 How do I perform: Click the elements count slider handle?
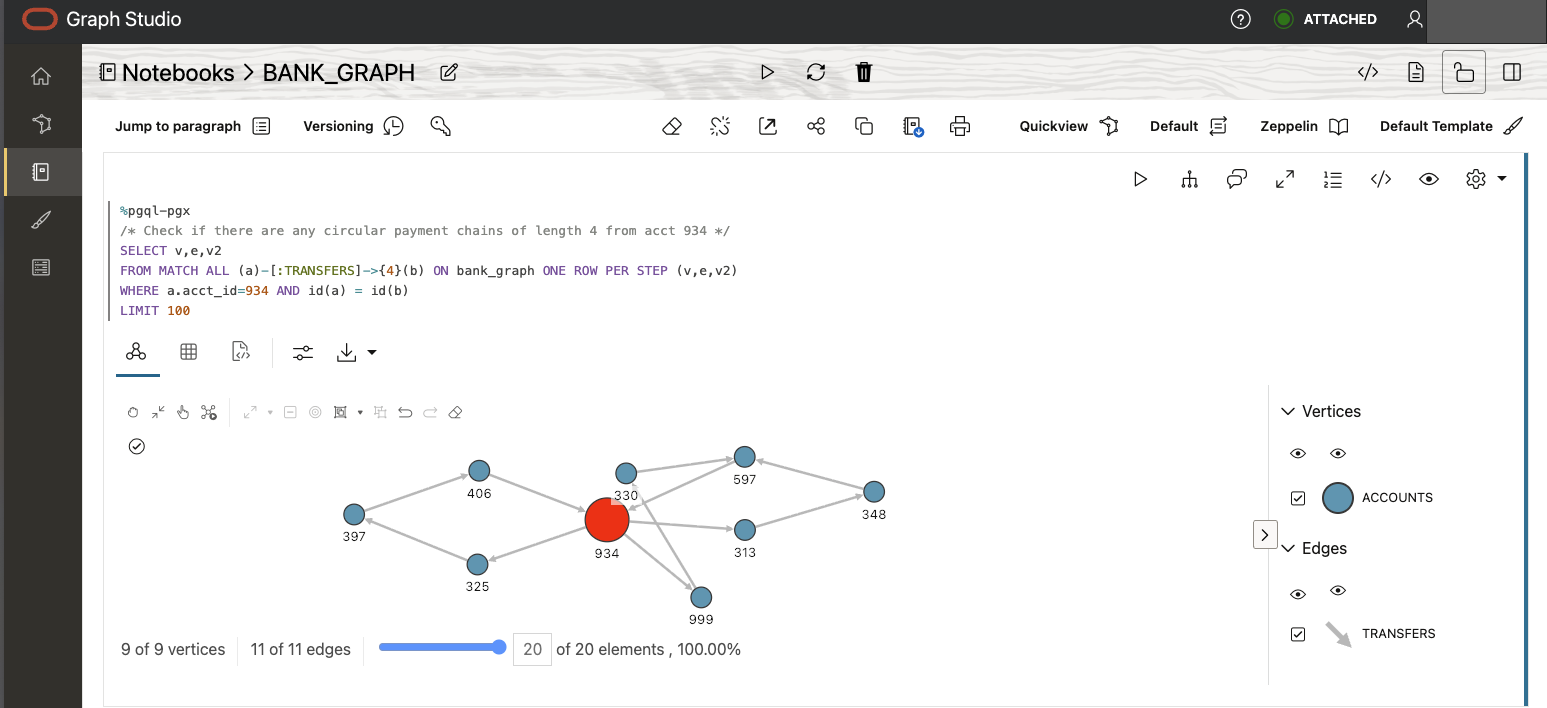coord(499,648)
